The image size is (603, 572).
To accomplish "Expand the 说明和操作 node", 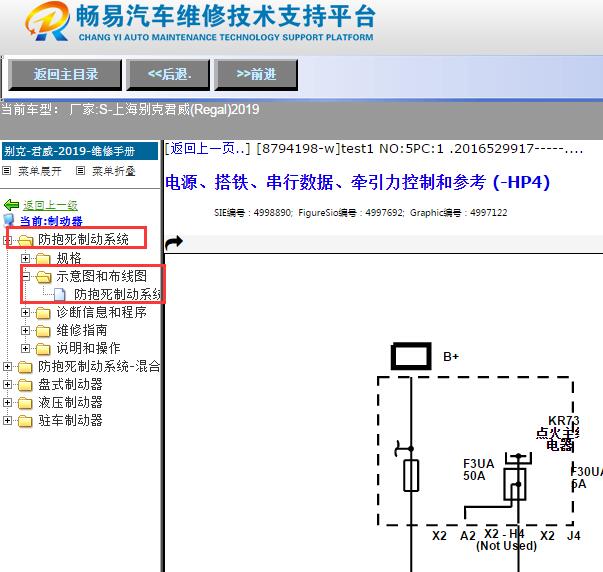I will (x=25, y=349).
